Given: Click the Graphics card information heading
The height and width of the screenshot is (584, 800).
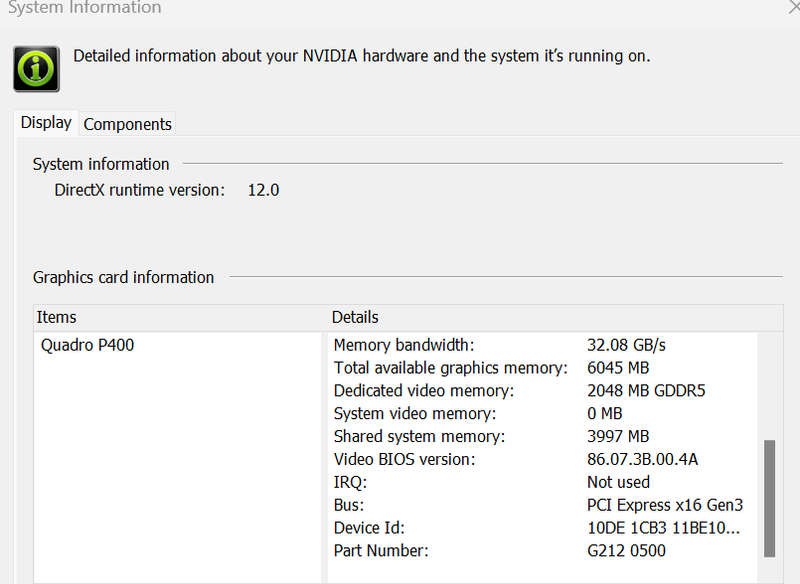Looking at the screenshot, I should 123,277.
